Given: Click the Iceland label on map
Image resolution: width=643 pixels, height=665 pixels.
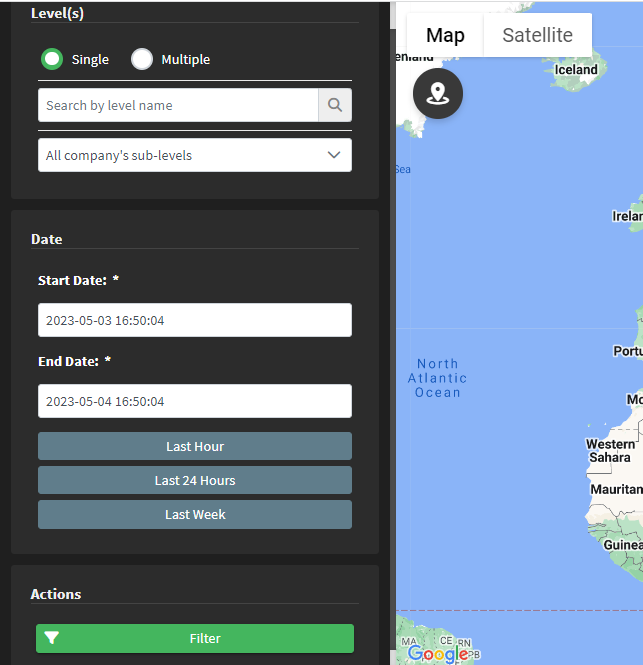Looking at the screenshot, I should 576,70.
